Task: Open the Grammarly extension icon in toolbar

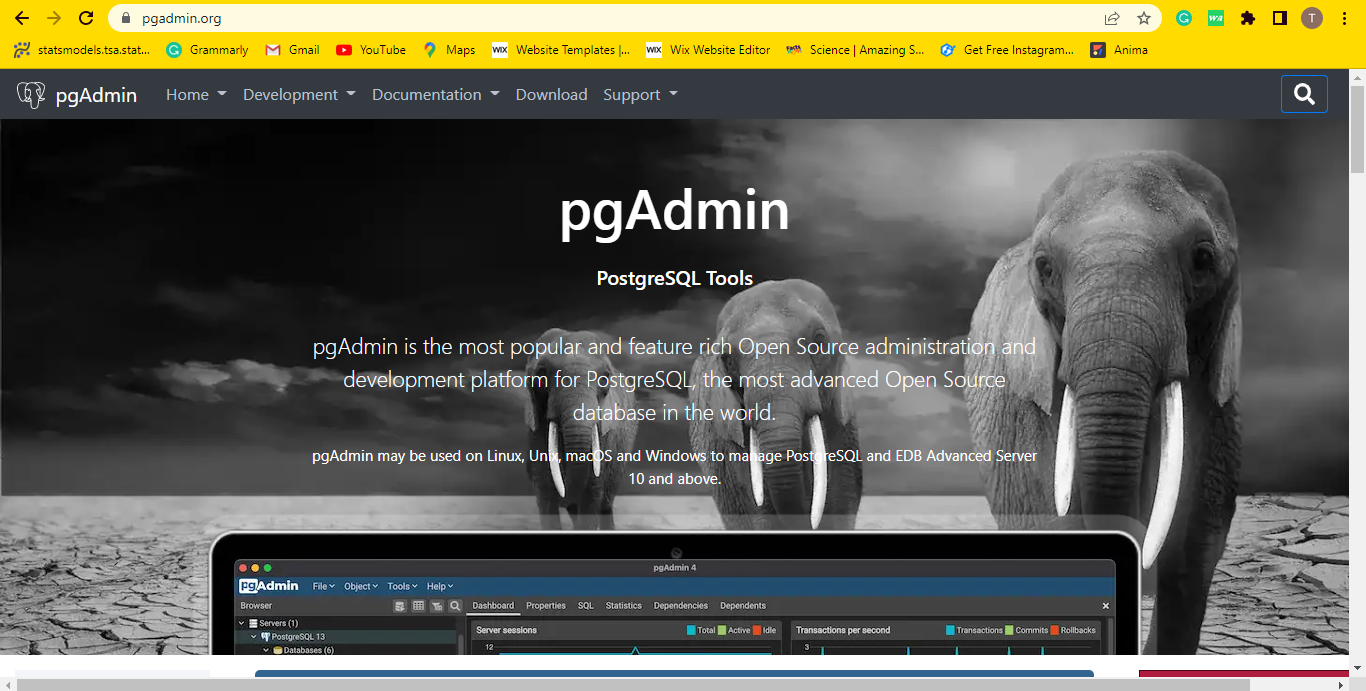Action: pos(1184,18)
